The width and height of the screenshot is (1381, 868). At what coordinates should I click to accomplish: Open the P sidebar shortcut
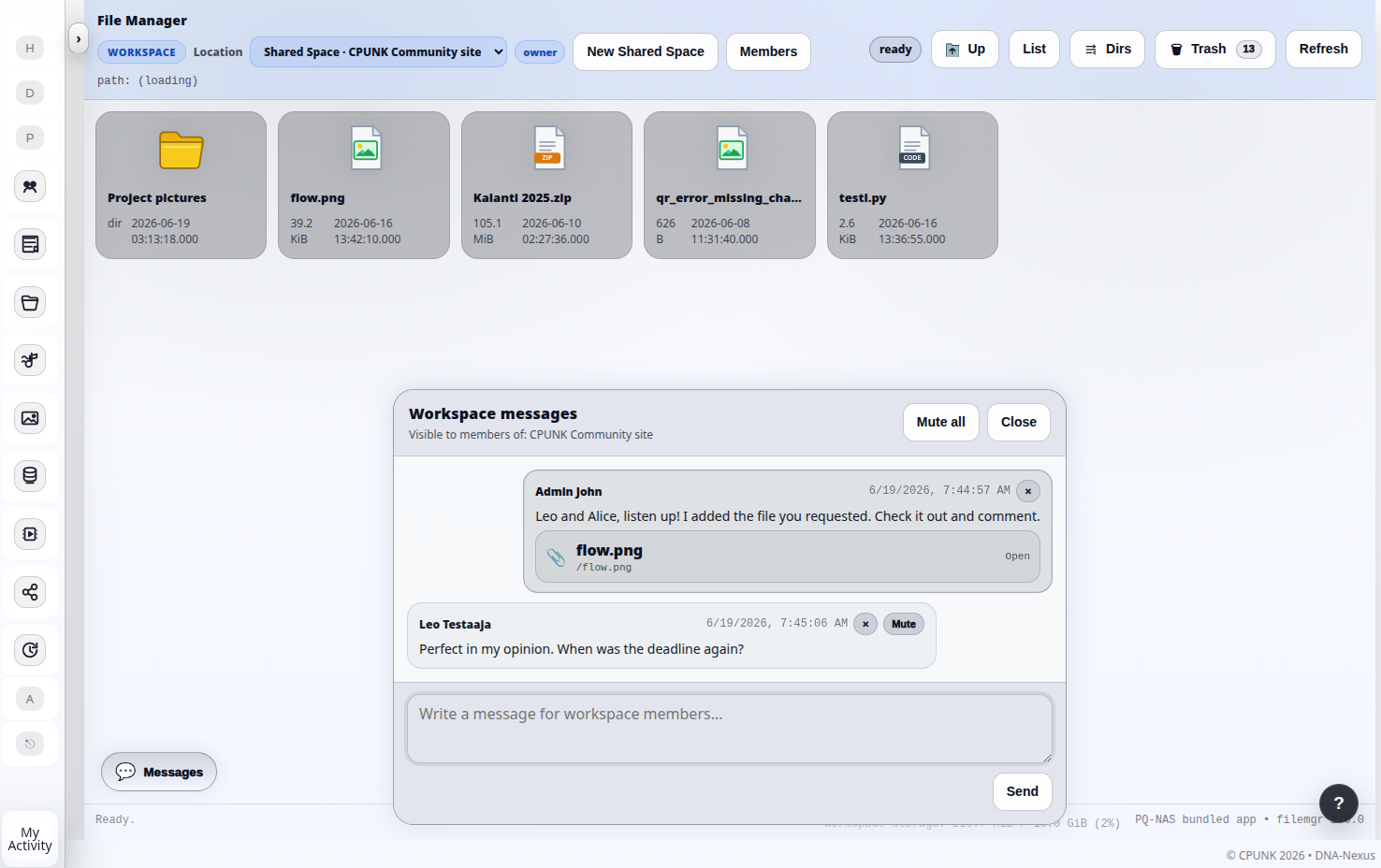[30, 137]
